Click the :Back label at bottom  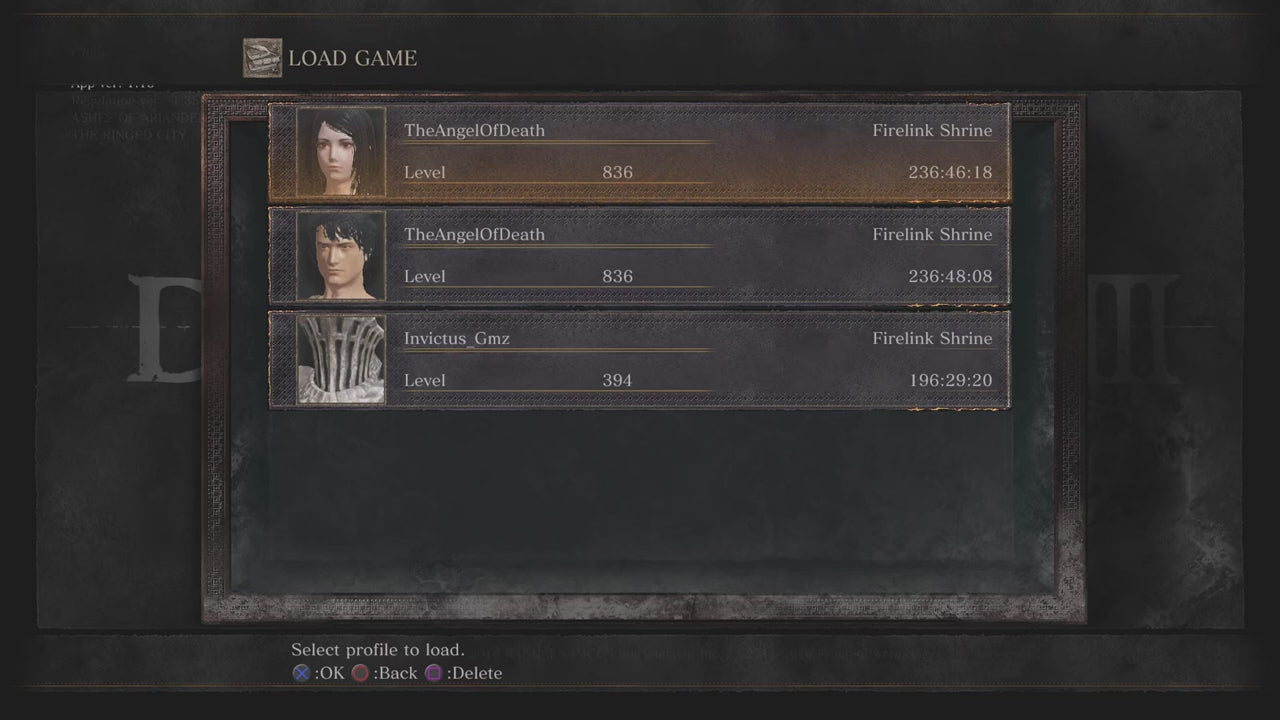tap(394, 673)
